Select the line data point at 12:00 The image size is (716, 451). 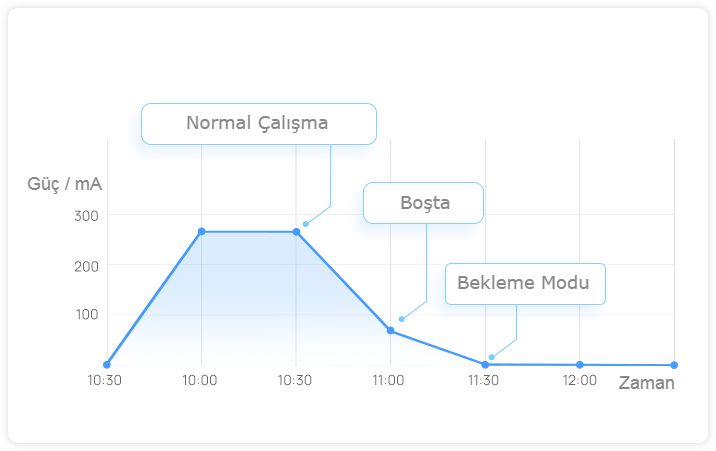pyautogui.click(x=580, y=365)
